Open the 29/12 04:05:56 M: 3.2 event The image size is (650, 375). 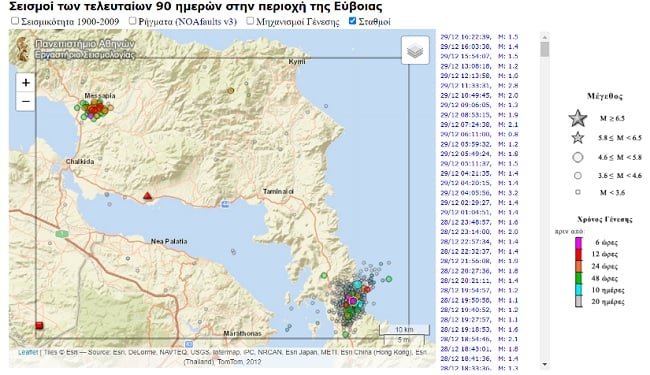[479, 193]
